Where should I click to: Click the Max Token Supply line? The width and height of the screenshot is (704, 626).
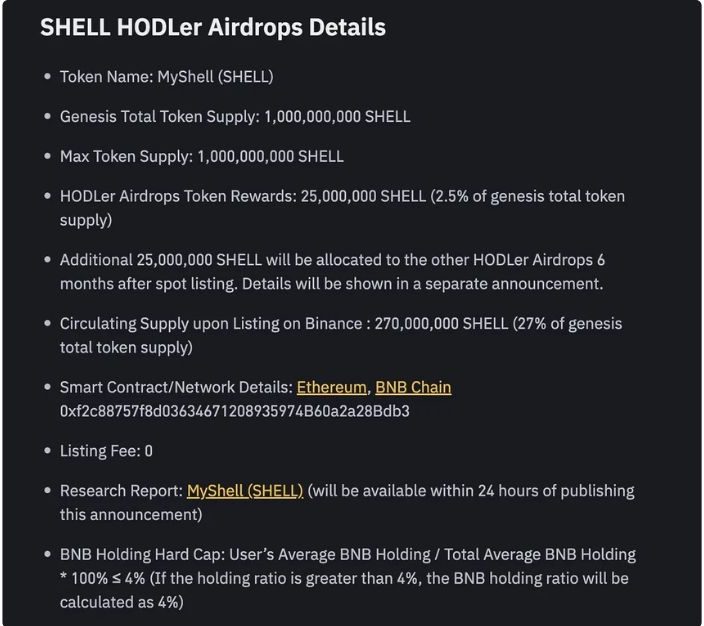(201, 157)
